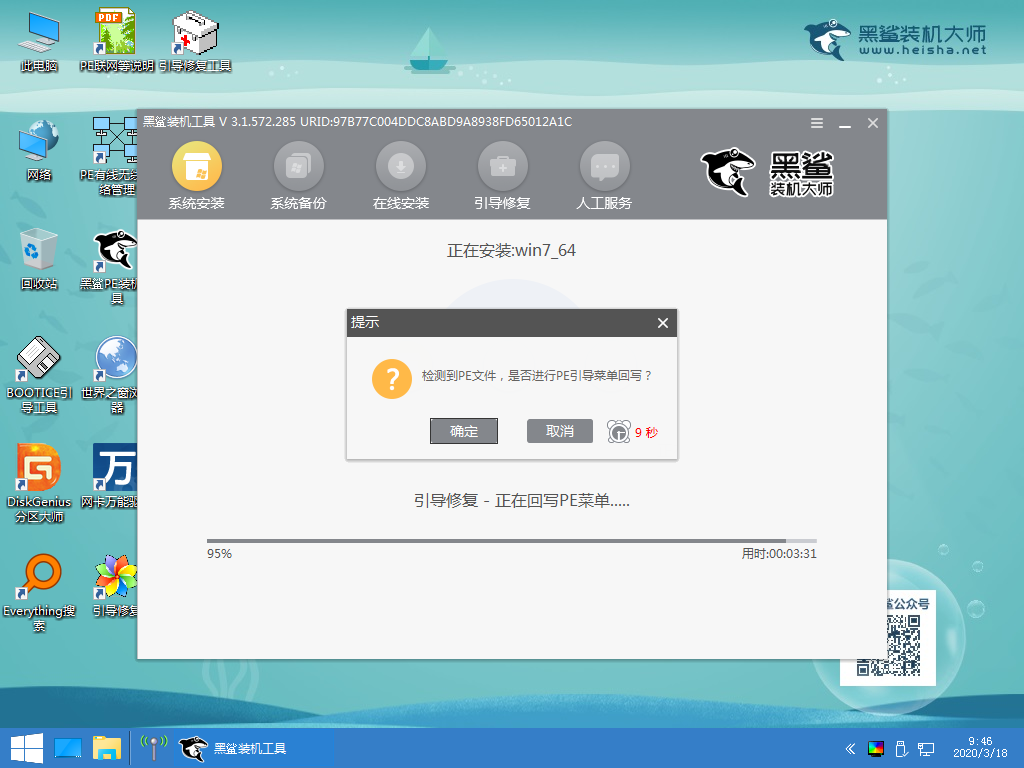Screen dimensions: 1024x768
Task: Launch the 世界之窗浏览器 shortcut
Action: pyautogui.click(x=108, y=376)
